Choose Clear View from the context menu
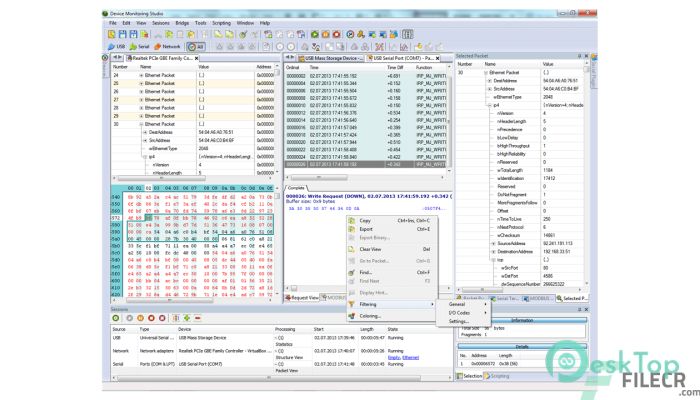 [392, 249]
